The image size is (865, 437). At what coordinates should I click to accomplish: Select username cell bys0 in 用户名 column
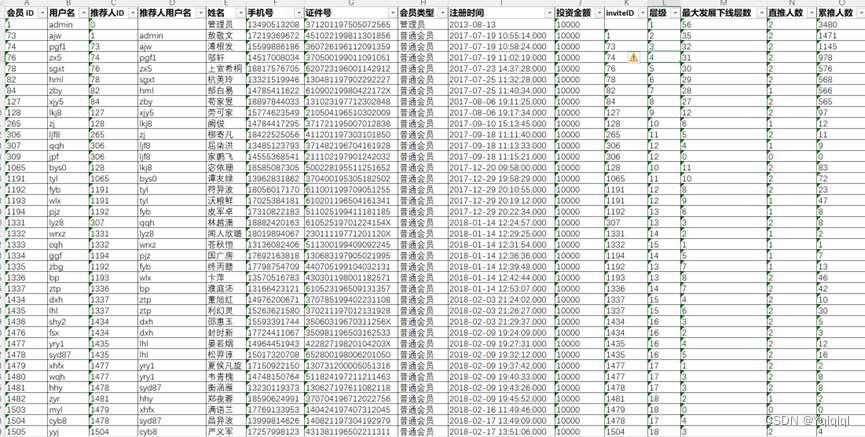68,168
